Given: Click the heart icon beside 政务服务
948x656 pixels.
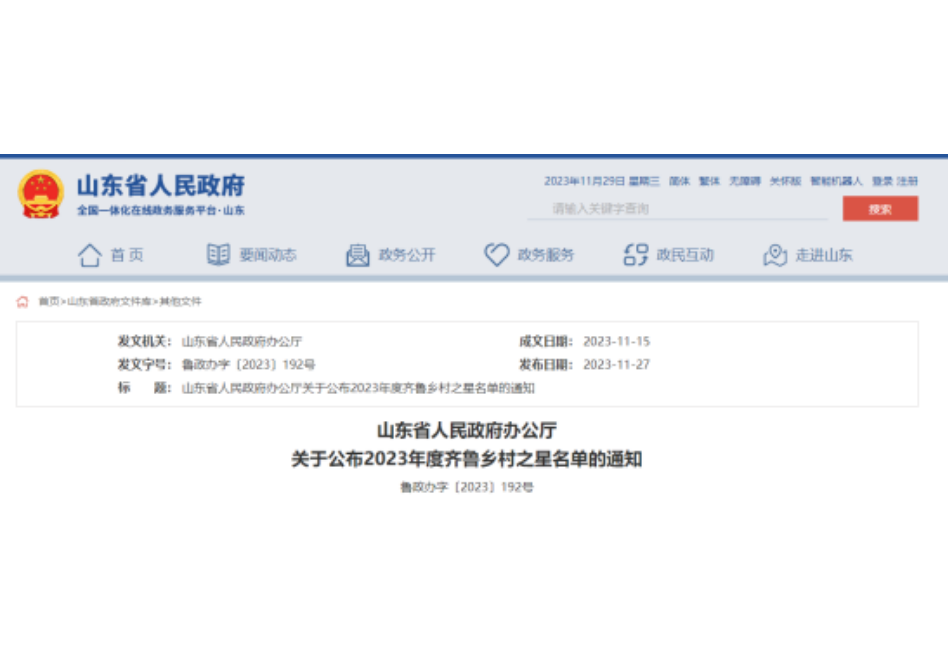Looking at the screenshot, I should [497, 255].
